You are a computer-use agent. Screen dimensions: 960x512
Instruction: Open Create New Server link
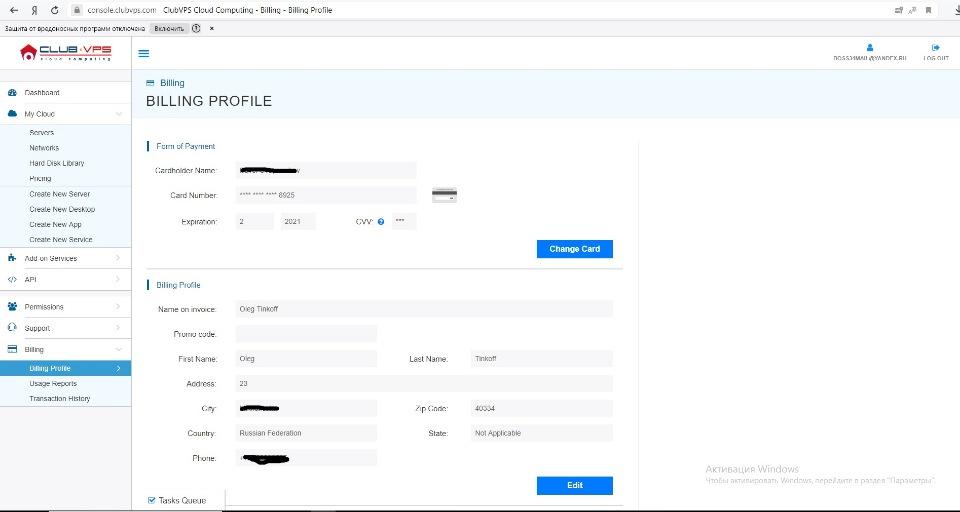pyautogui.click(x=60, y=194)
